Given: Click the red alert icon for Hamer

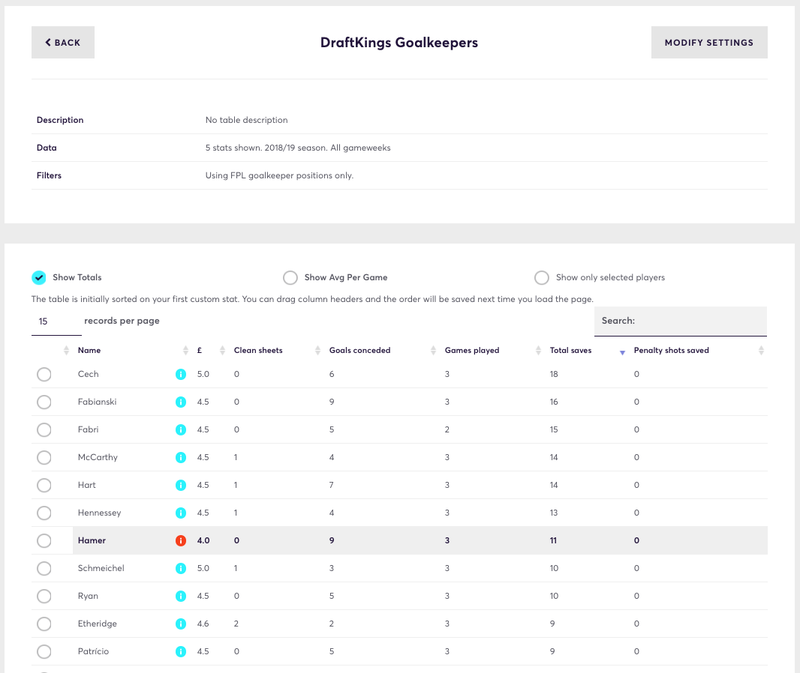Looking at the screenshot, I should (181, 540).
